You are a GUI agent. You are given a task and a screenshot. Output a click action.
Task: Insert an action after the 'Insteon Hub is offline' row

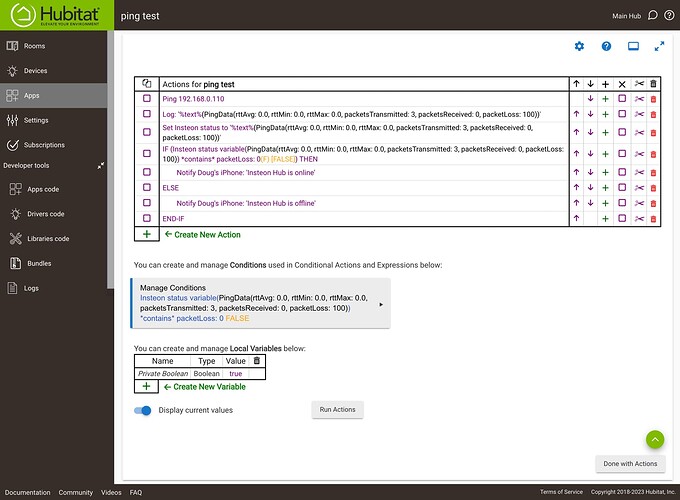tap(605, 203)
